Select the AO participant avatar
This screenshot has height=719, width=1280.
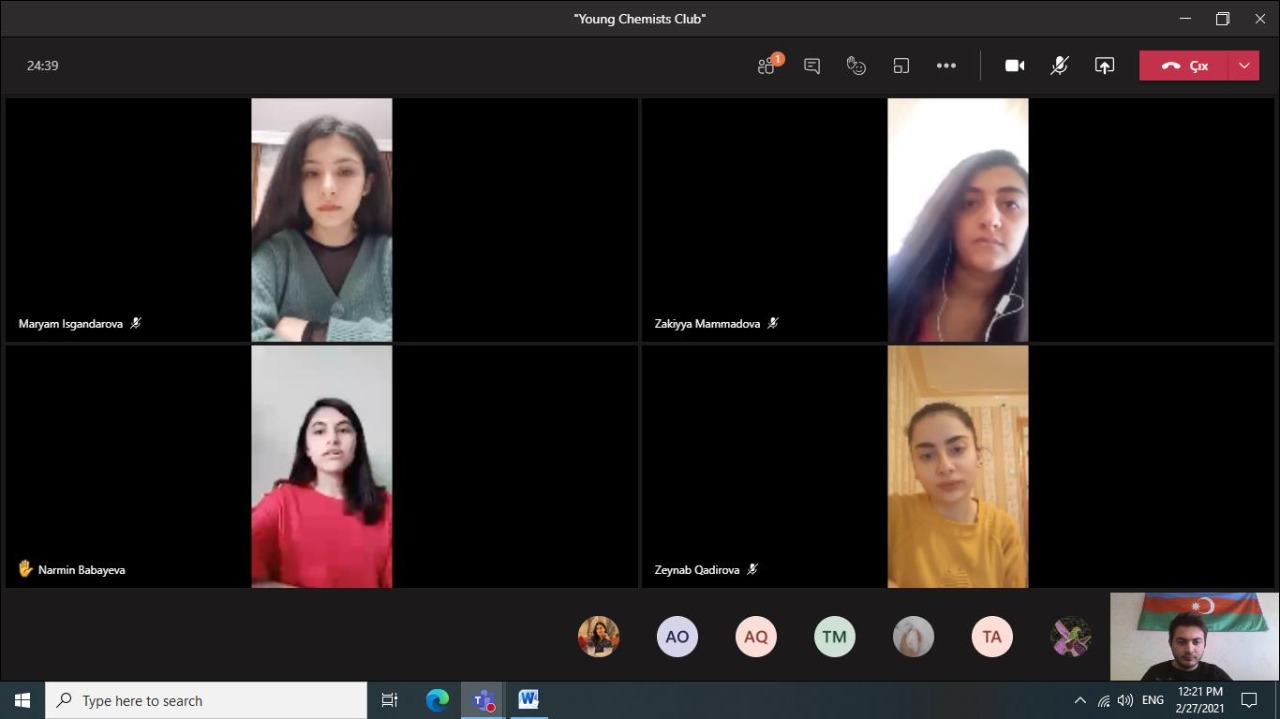677,637
